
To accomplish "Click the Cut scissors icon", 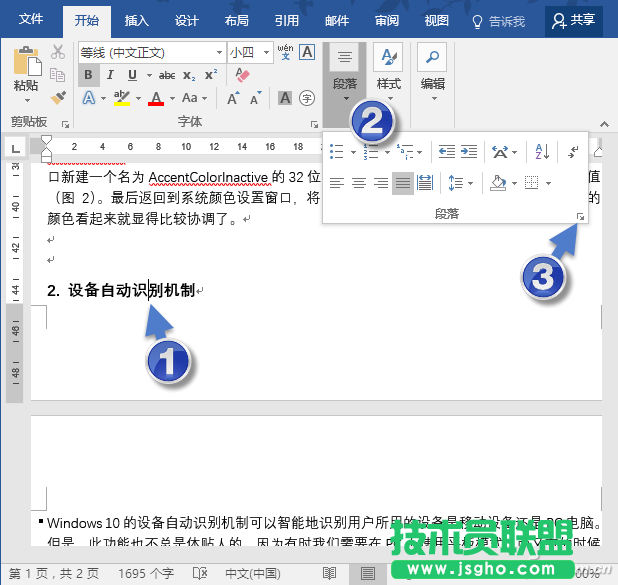I will click(x=57, y=52).
